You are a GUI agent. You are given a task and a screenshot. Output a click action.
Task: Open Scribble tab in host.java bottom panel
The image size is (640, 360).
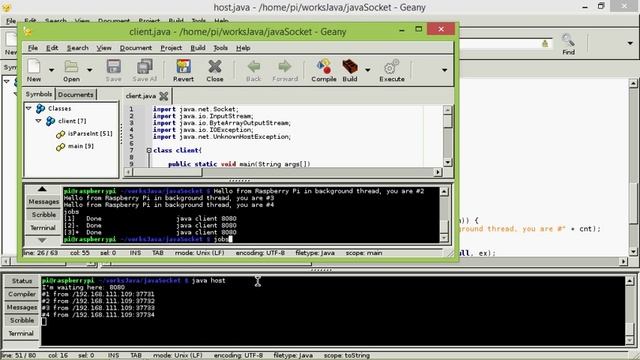coord(22,320)
